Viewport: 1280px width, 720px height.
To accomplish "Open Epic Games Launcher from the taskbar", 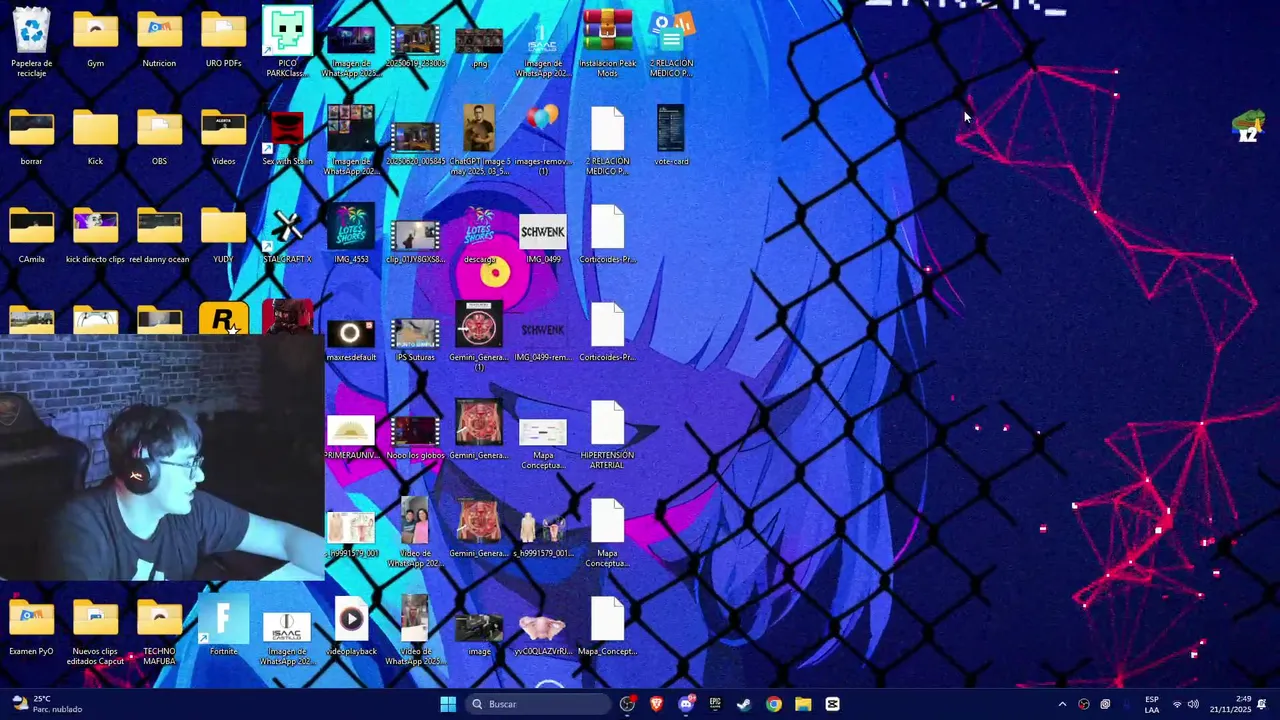I will click(715, 704).
